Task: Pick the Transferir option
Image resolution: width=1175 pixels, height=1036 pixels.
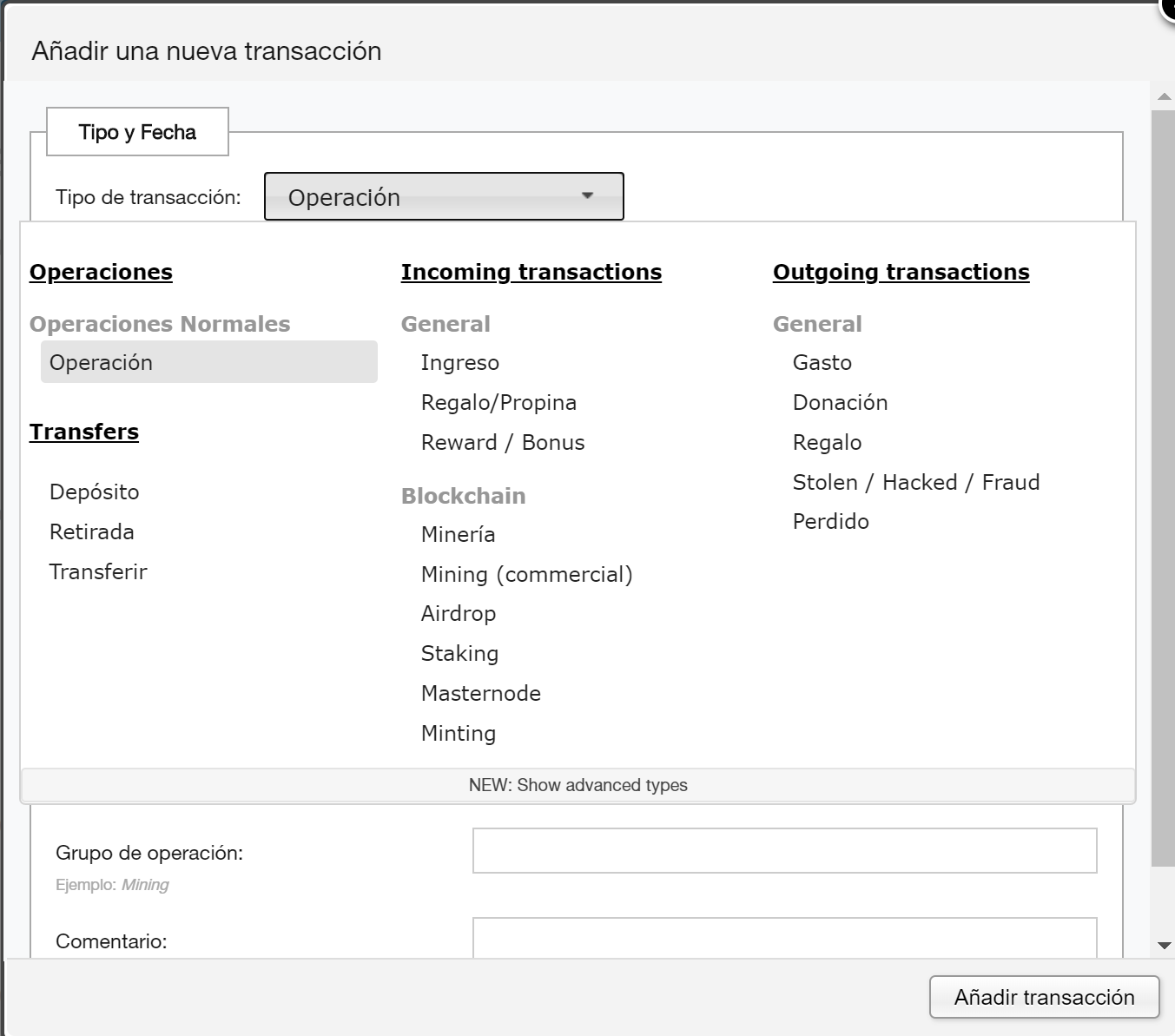Action: 98,572
